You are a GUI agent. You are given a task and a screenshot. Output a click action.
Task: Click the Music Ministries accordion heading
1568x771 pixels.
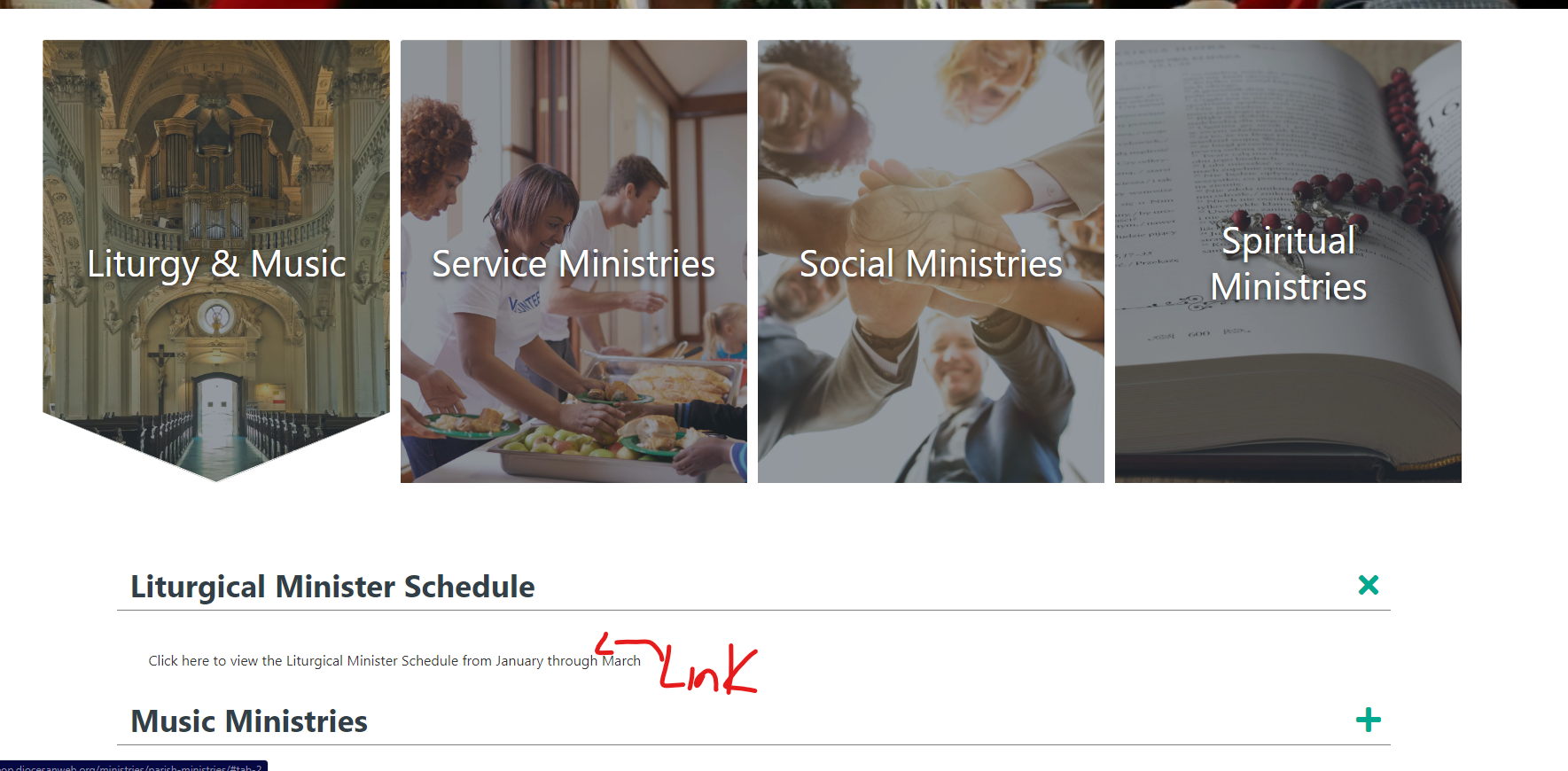coord(249,721)
